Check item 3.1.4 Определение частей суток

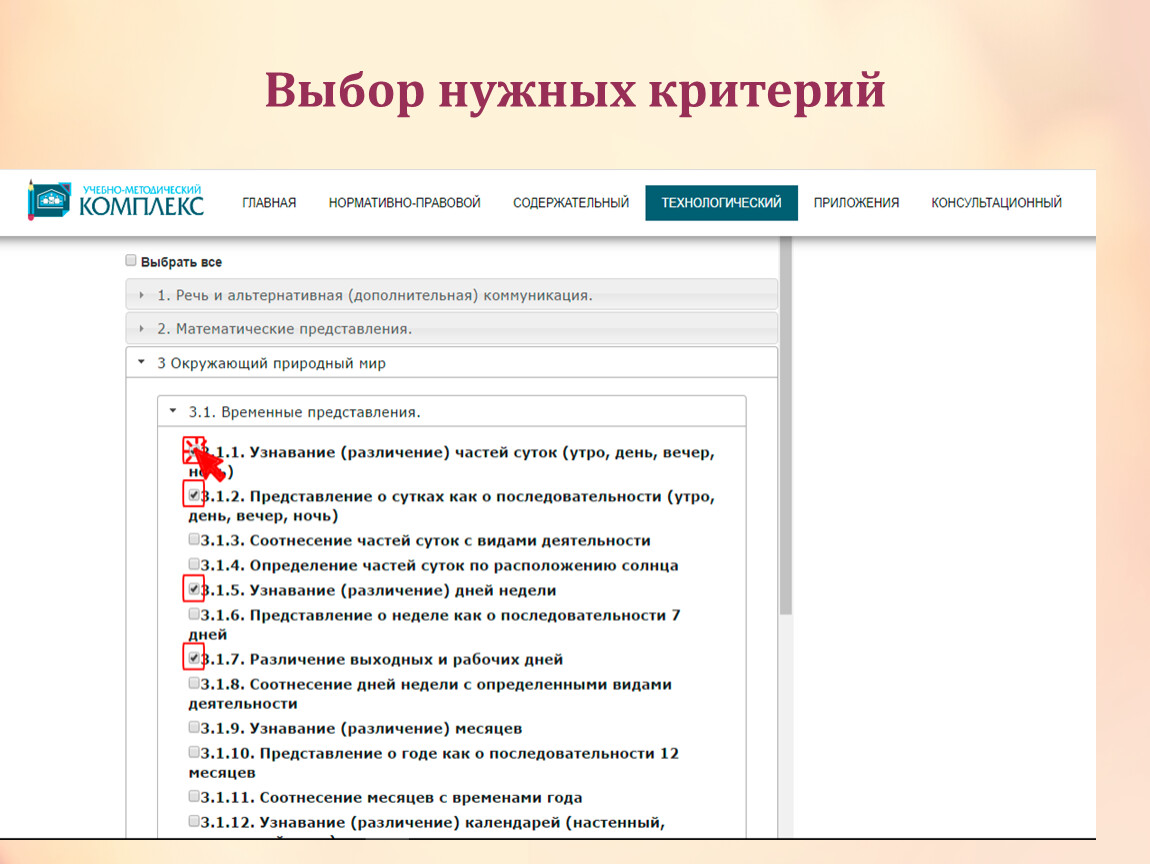pyautogui.click(x=194, y=565)
